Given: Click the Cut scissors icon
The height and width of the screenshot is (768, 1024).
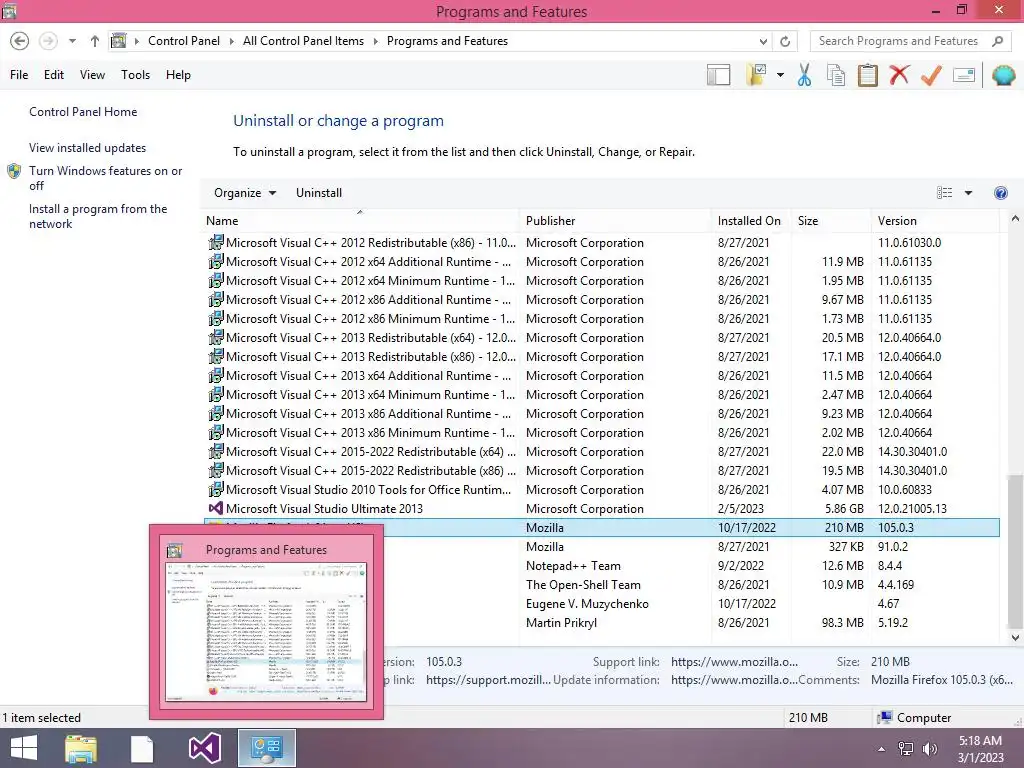Looking at the screenshot, I should click(804, 75).
